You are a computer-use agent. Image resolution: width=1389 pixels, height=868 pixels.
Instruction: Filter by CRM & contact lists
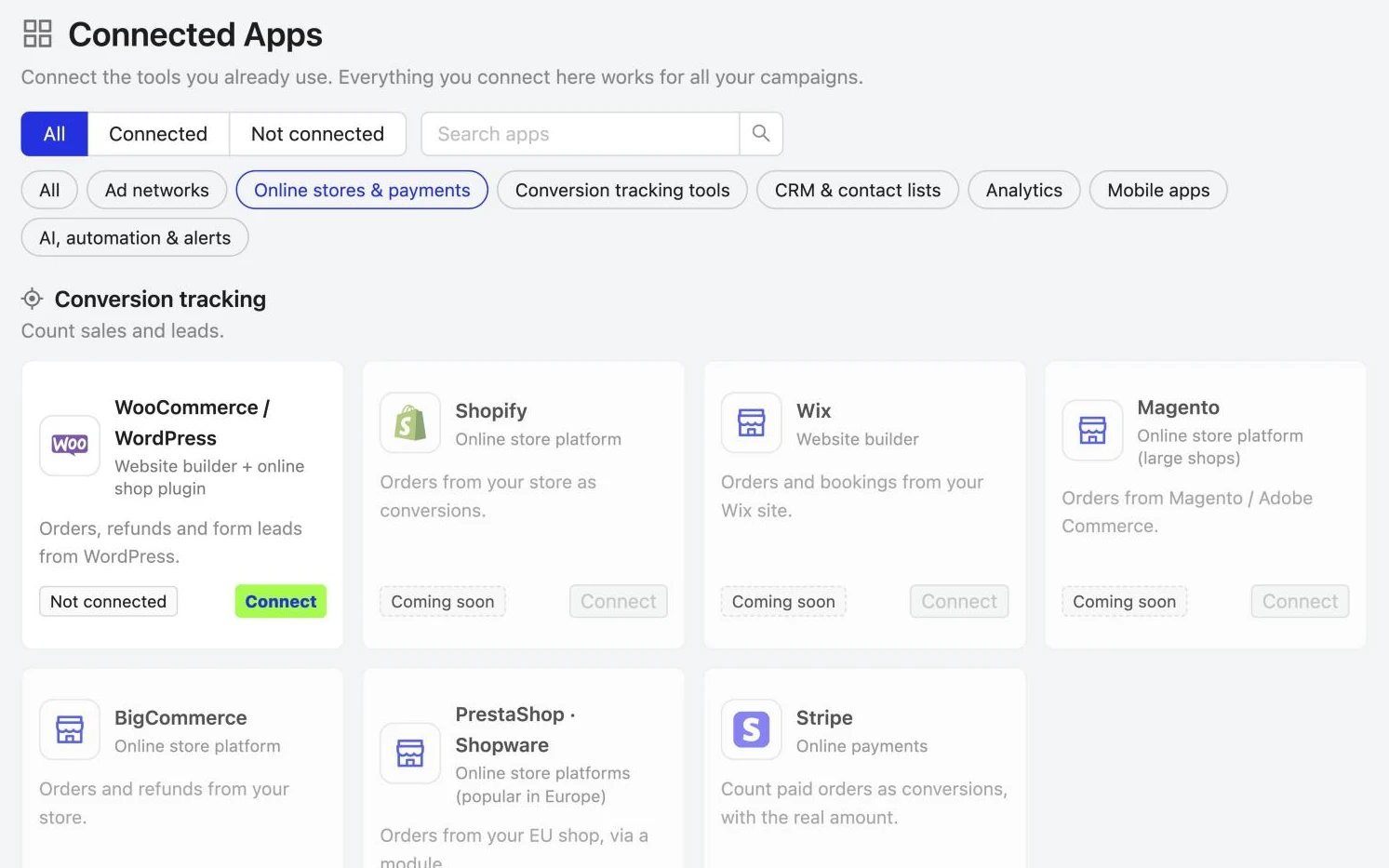coord(858,190)
